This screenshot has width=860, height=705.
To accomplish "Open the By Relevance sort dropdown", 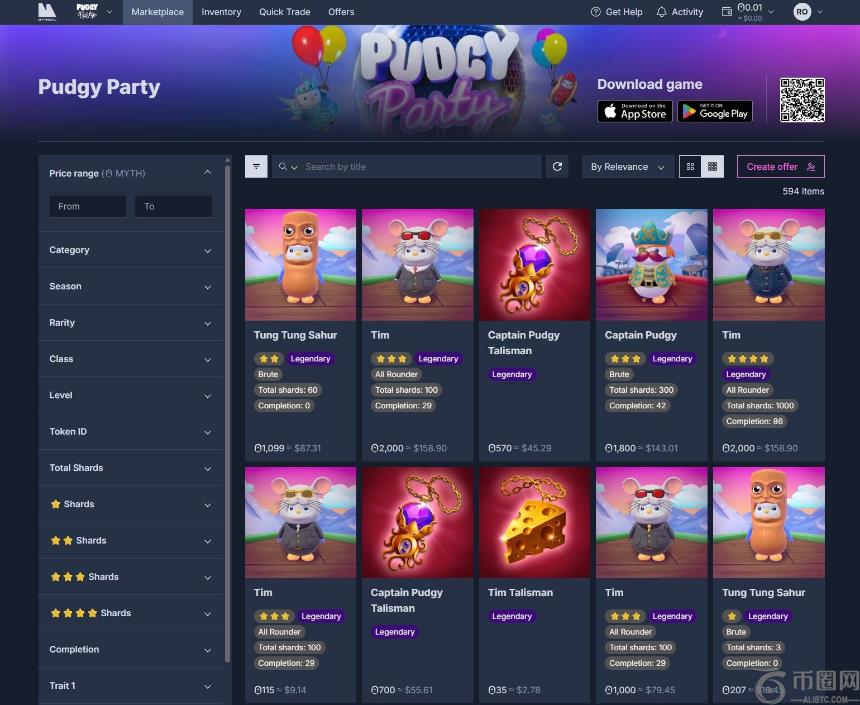I will pos(627,166).
